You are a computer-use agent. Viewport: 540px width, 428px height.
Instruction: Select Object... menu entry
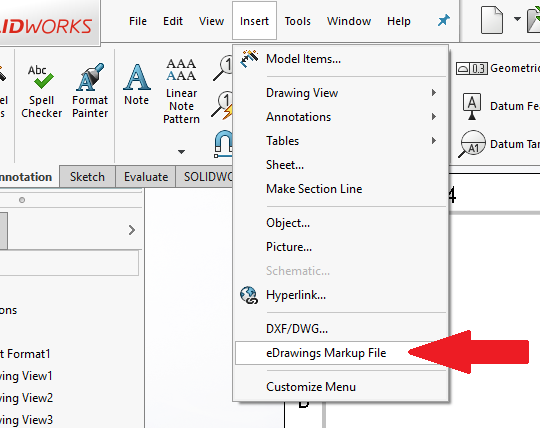tap(341, 223)
